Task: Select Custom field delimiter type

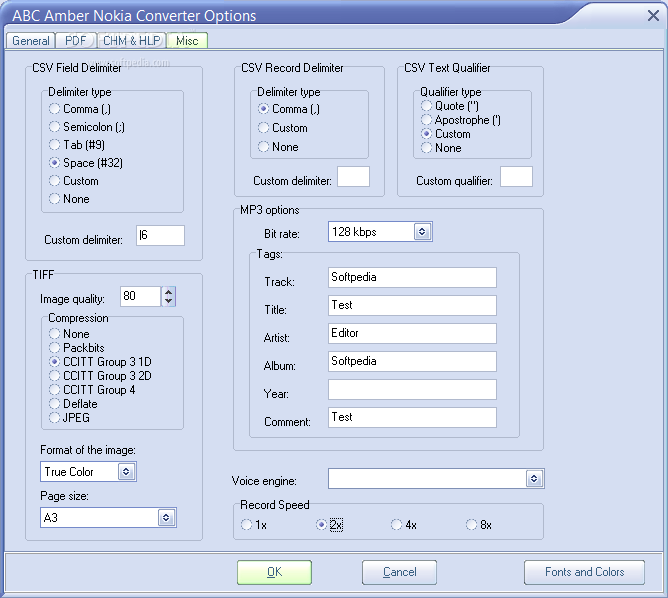Action: click(73, 181)
